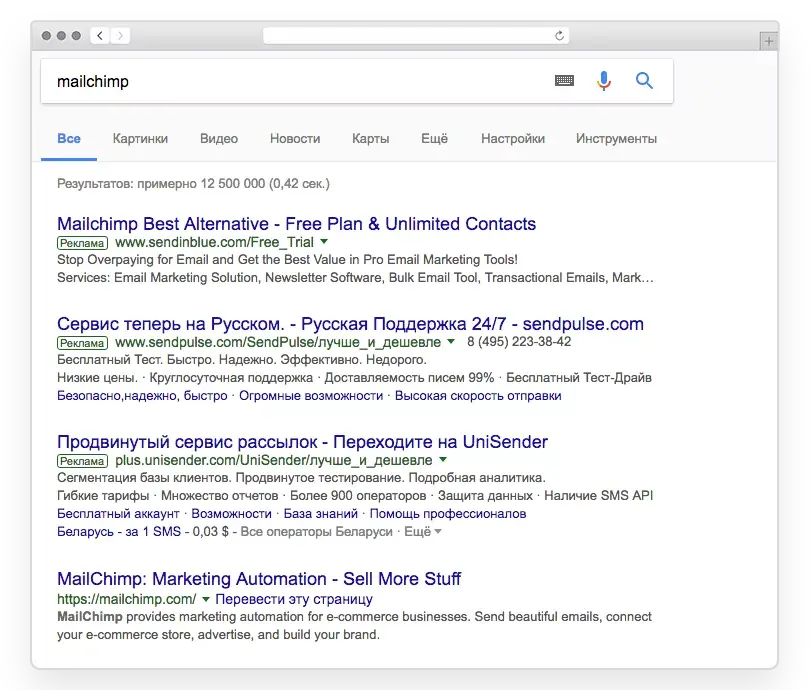
Task: Expand plus.unisender.com URL dropdown arrow
Action: pos(443,459)
